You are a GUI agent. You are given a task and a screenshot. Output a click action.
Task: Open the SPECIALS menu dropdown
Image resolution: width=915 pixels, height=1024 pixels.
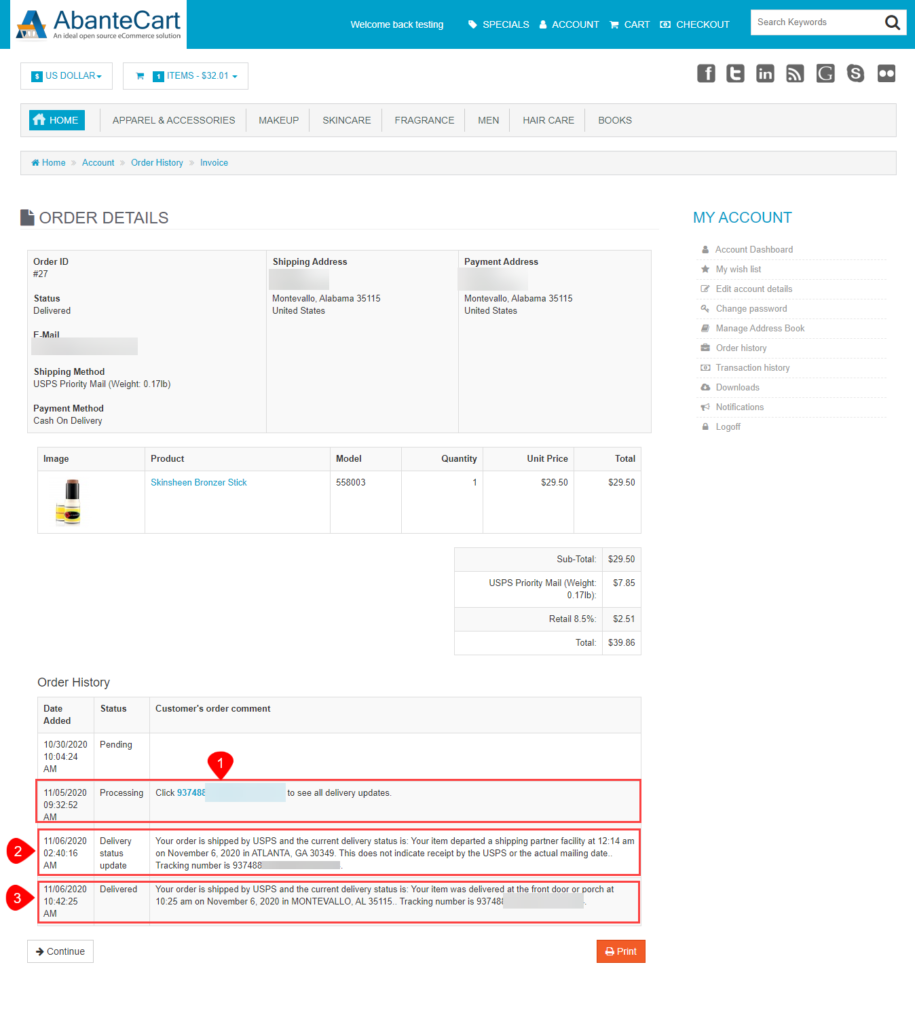point(497,24)
